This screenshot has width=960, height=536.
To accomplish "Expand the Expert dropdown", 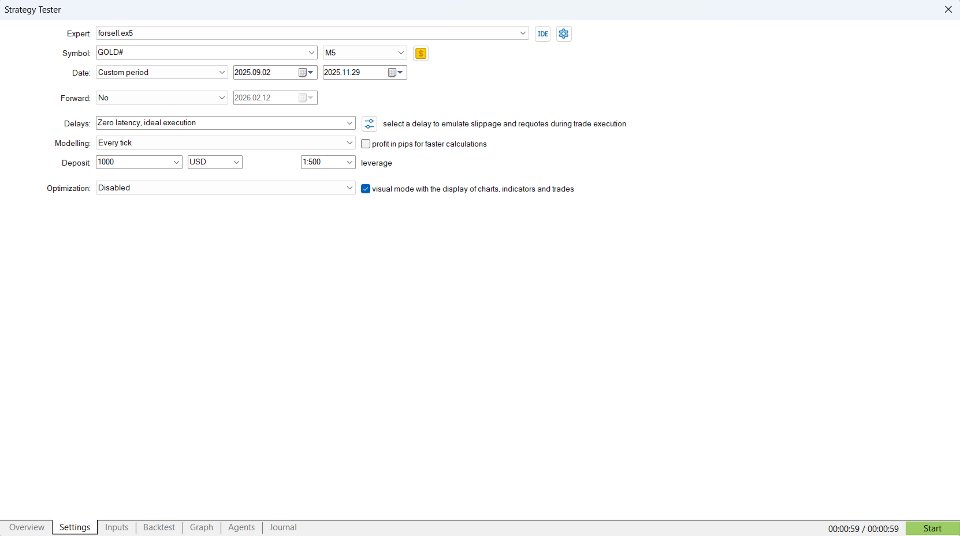I will point(523,33).
